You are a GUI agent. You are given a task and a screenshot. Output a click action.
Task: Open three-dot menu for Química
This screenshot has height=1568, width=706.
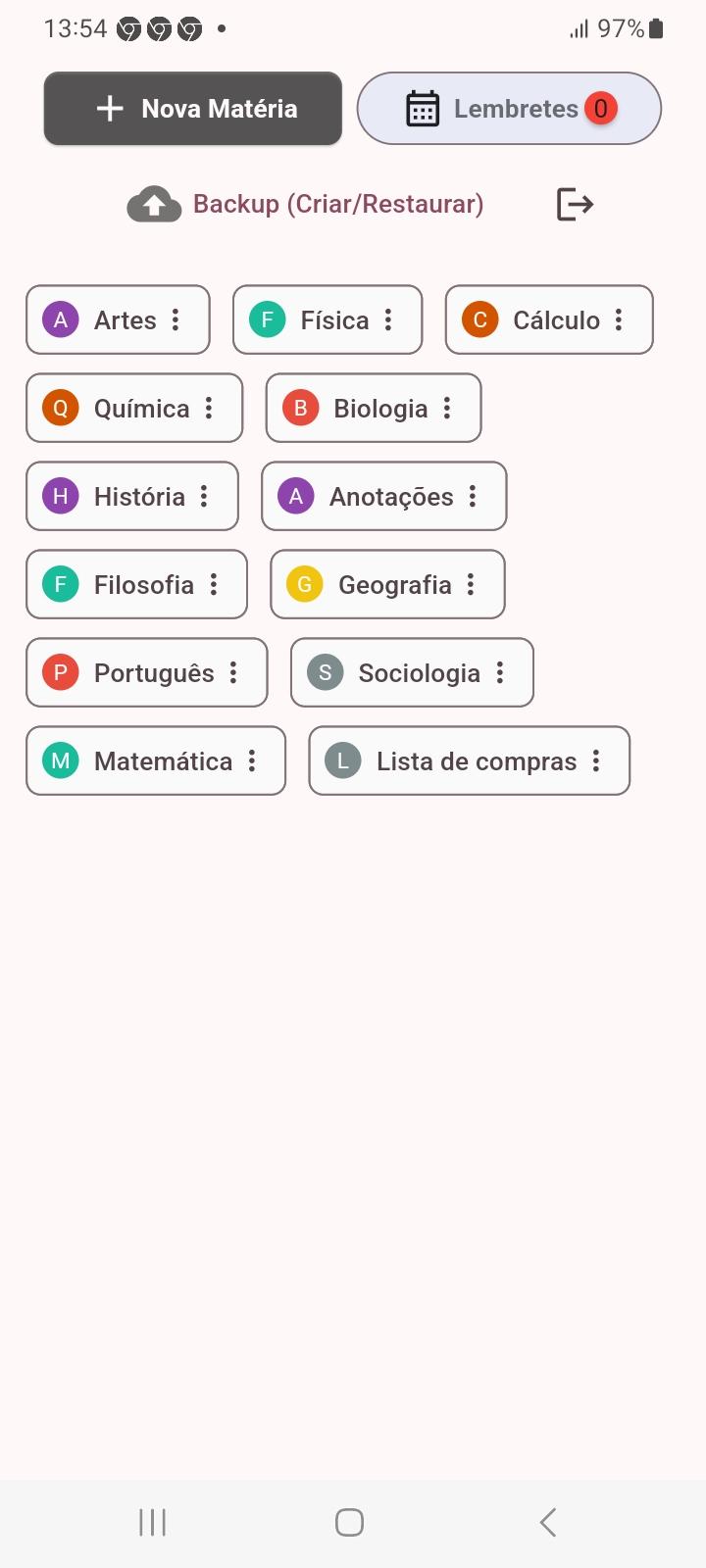pos(209,409)
